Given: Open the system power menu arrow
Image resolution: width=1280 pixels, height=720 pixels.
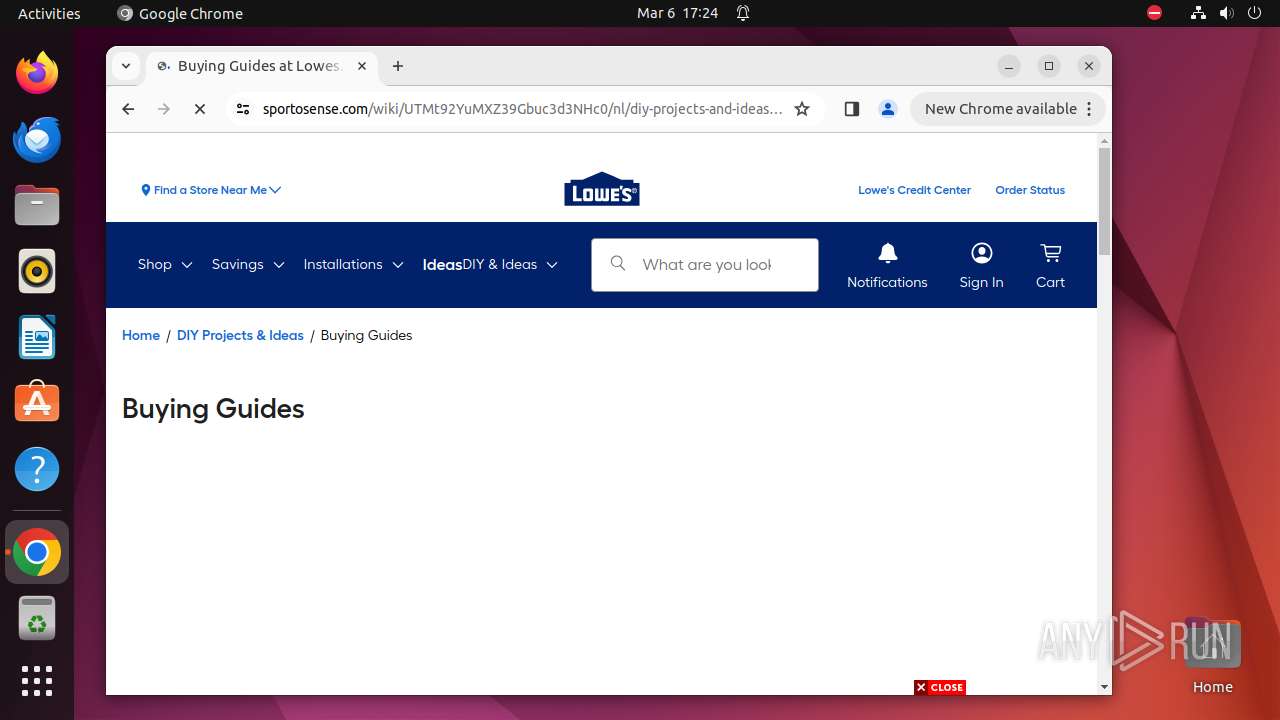Looking at the screenshot, I should 1256,13.
